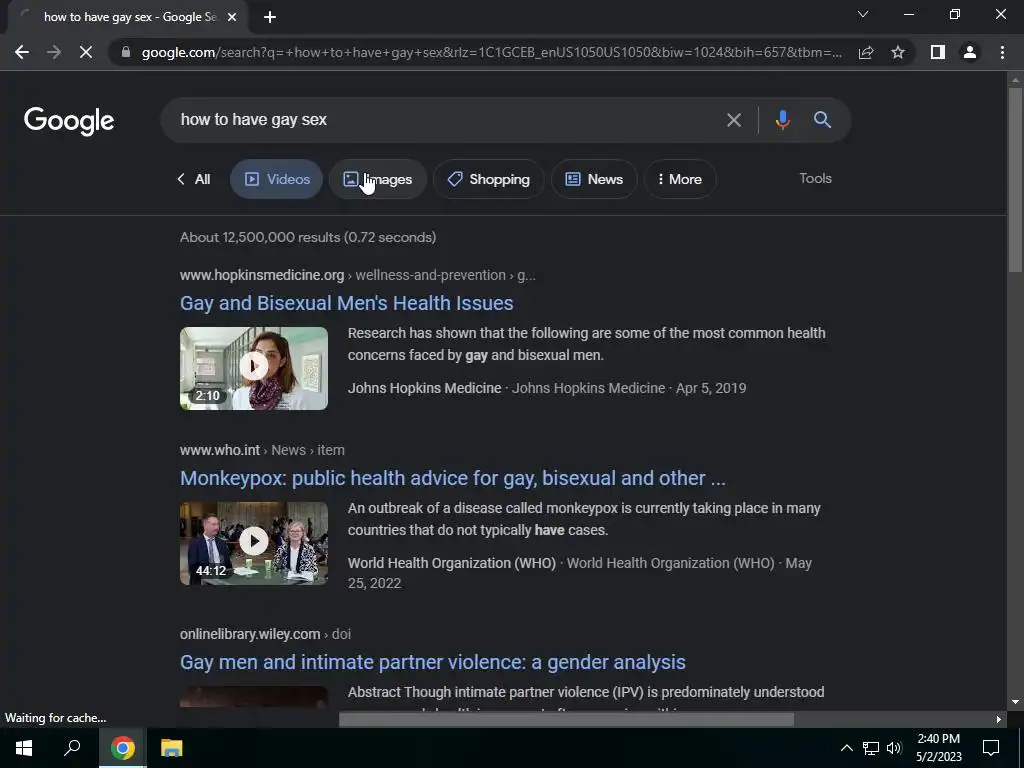Bookmark this tab with the star icon
1024x768 pixels.
(x=898, y=52)
